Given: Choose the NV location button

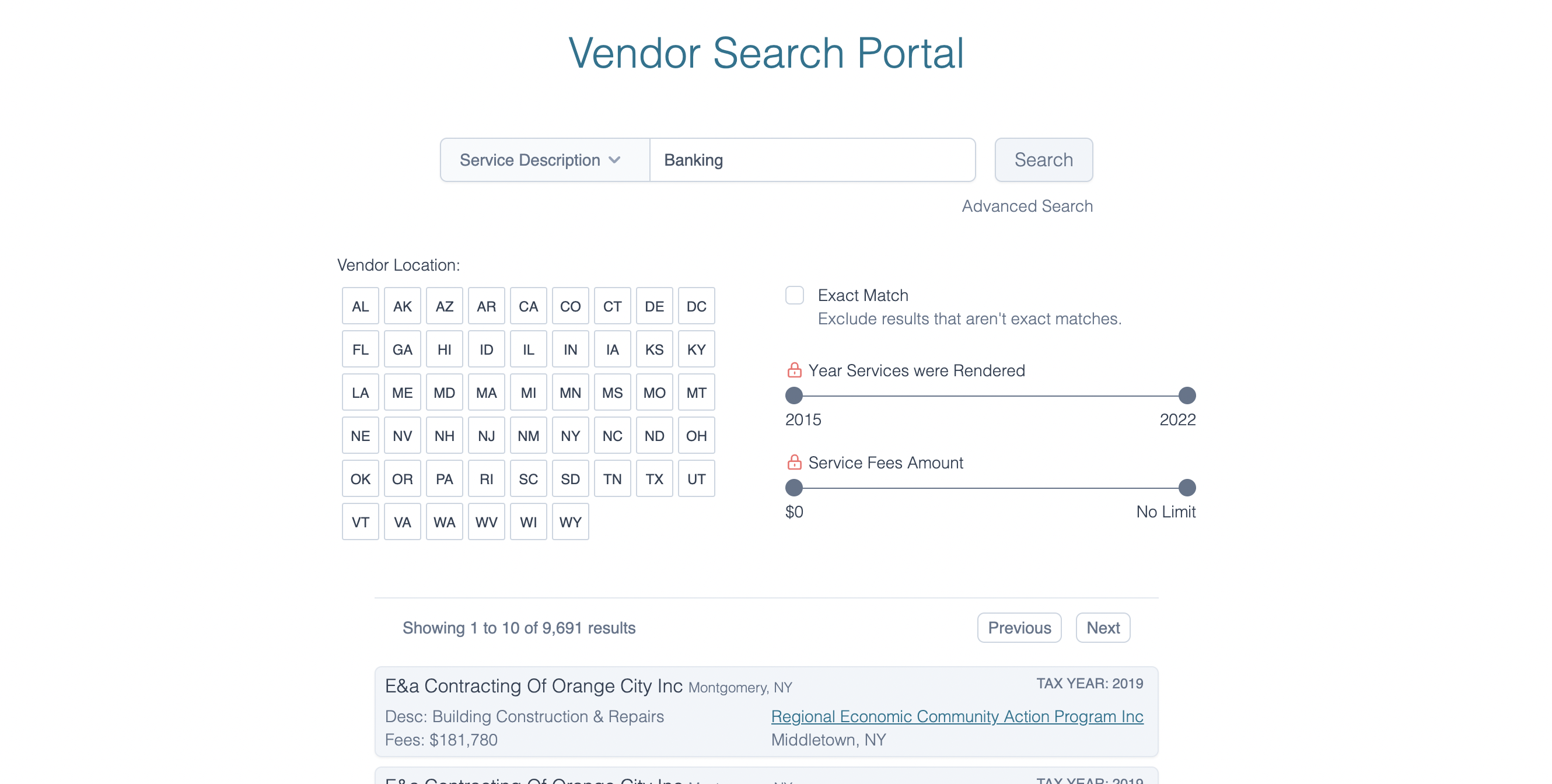Looking at the screenshot, I should tap(403, 435).
